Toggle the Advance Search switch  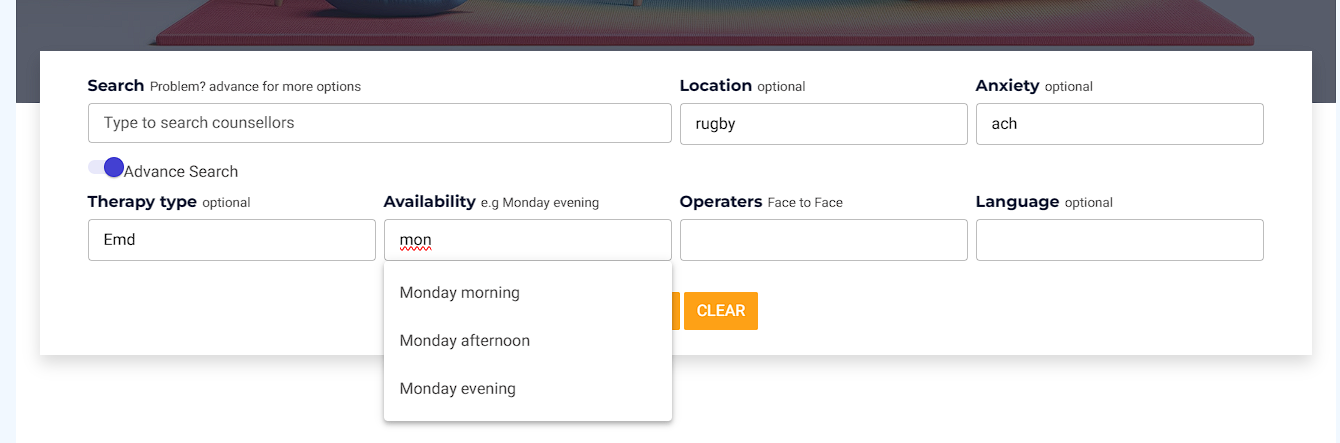tap(106, 168)
